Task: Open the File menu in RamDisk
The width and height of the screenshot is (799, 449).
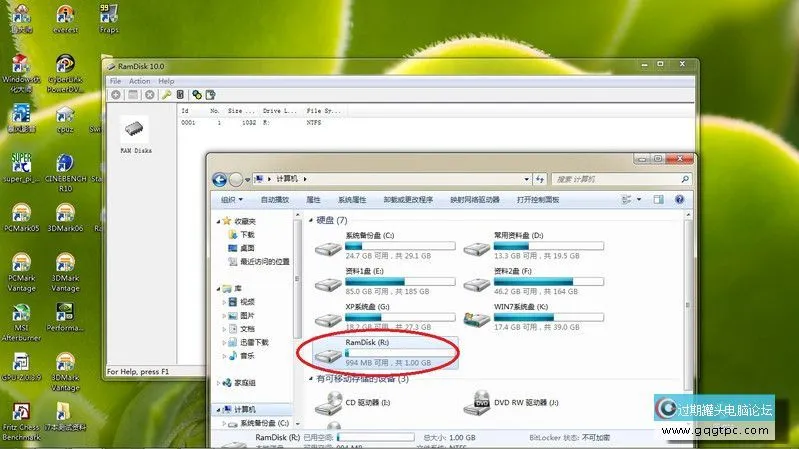Action: (x=116, y=81)
